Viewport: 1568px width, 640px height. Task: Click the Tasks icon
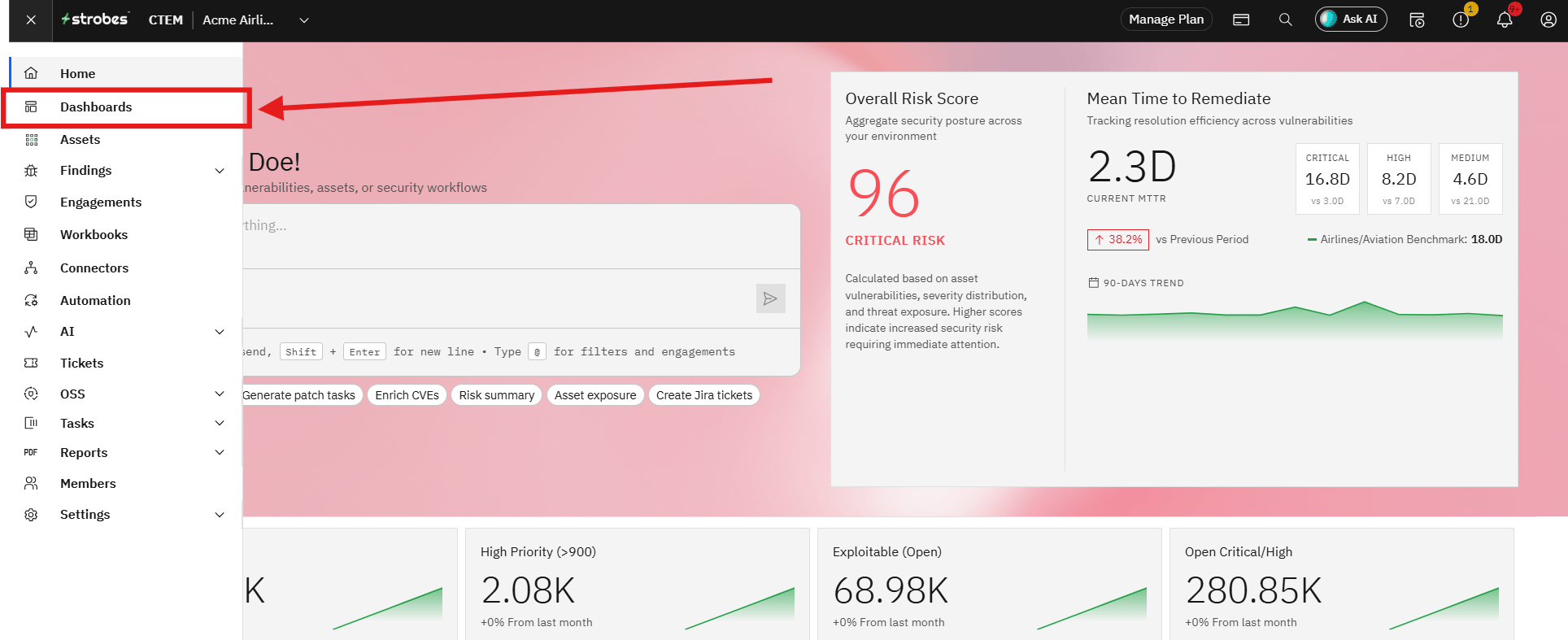tap(31, 423)
